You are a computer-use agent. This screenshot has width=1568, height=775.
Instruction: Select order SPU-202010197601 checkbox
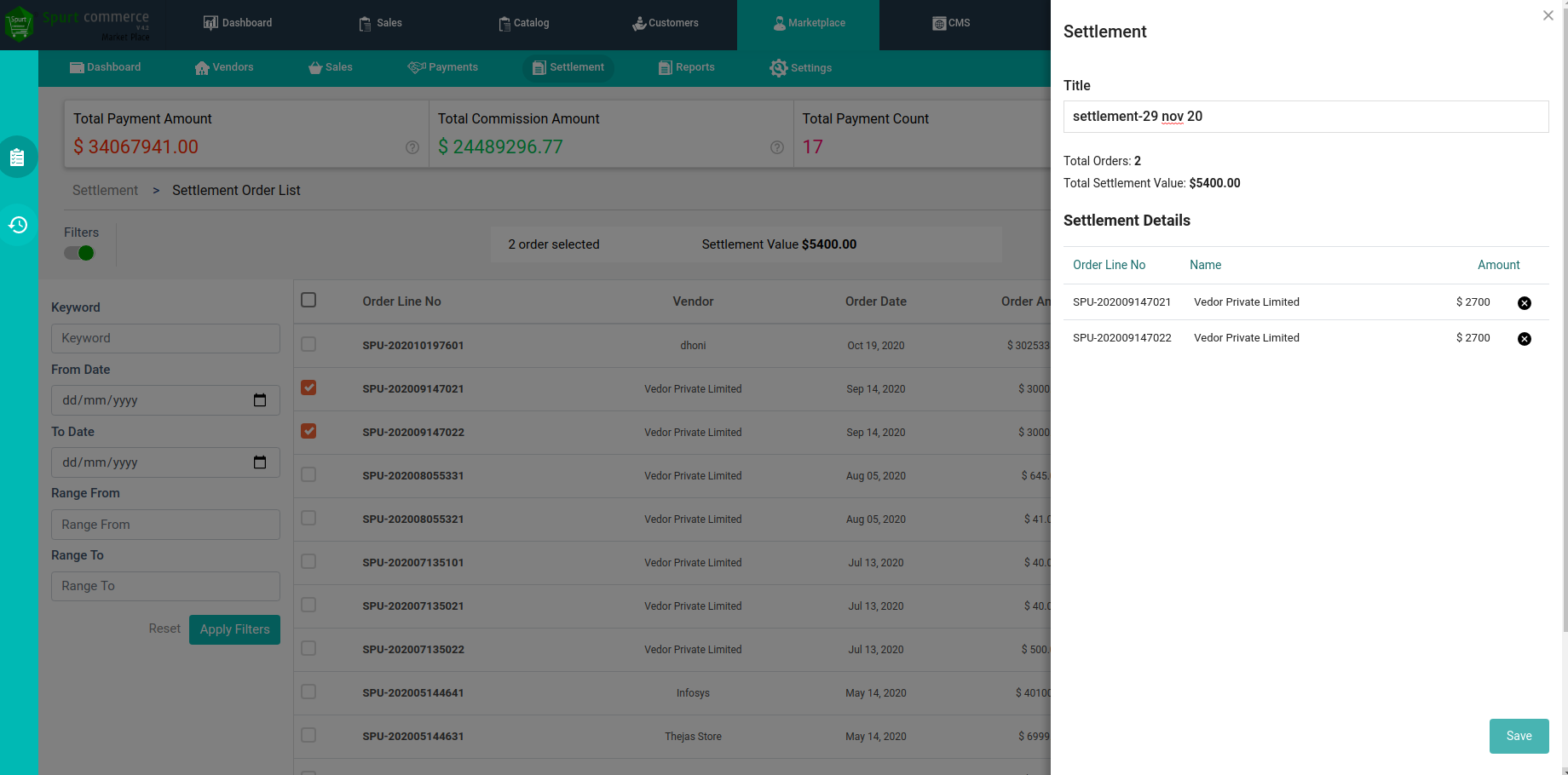pyautogui.click(x=308, y=344)
